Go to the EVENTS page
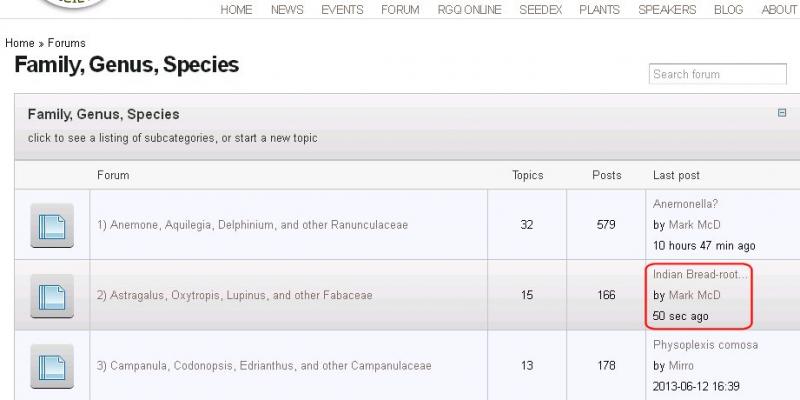Screen dimensions: 800x400 click(x=342, y=10)
